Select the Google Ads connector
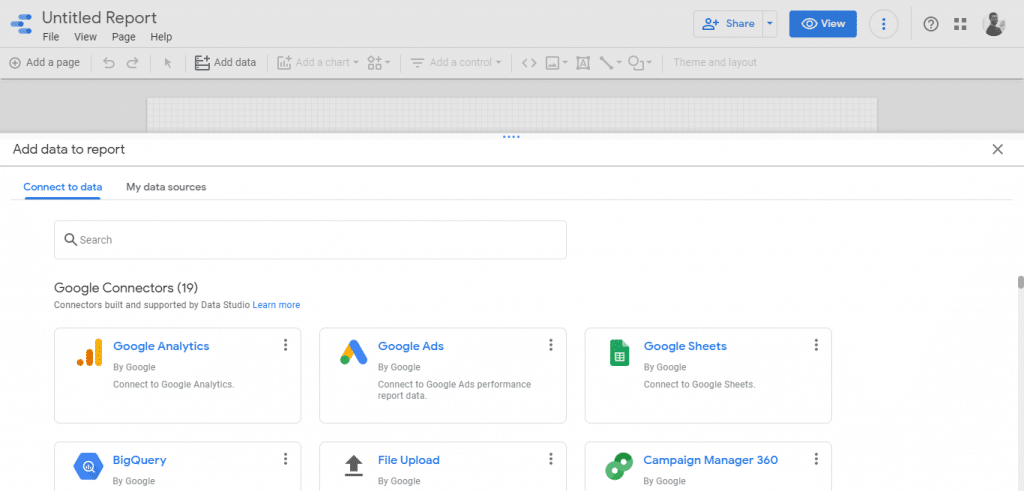1024x491 pixels. point(443,375)
